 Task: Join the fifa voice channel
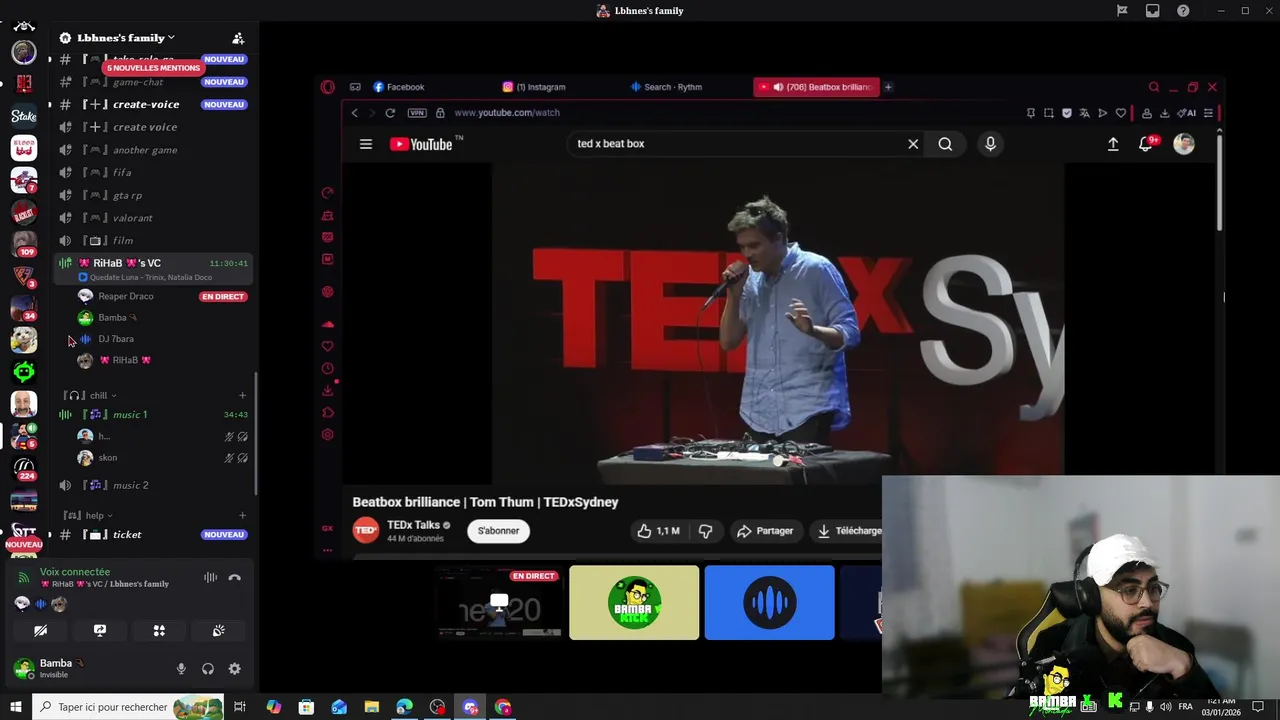coord(122,172)
